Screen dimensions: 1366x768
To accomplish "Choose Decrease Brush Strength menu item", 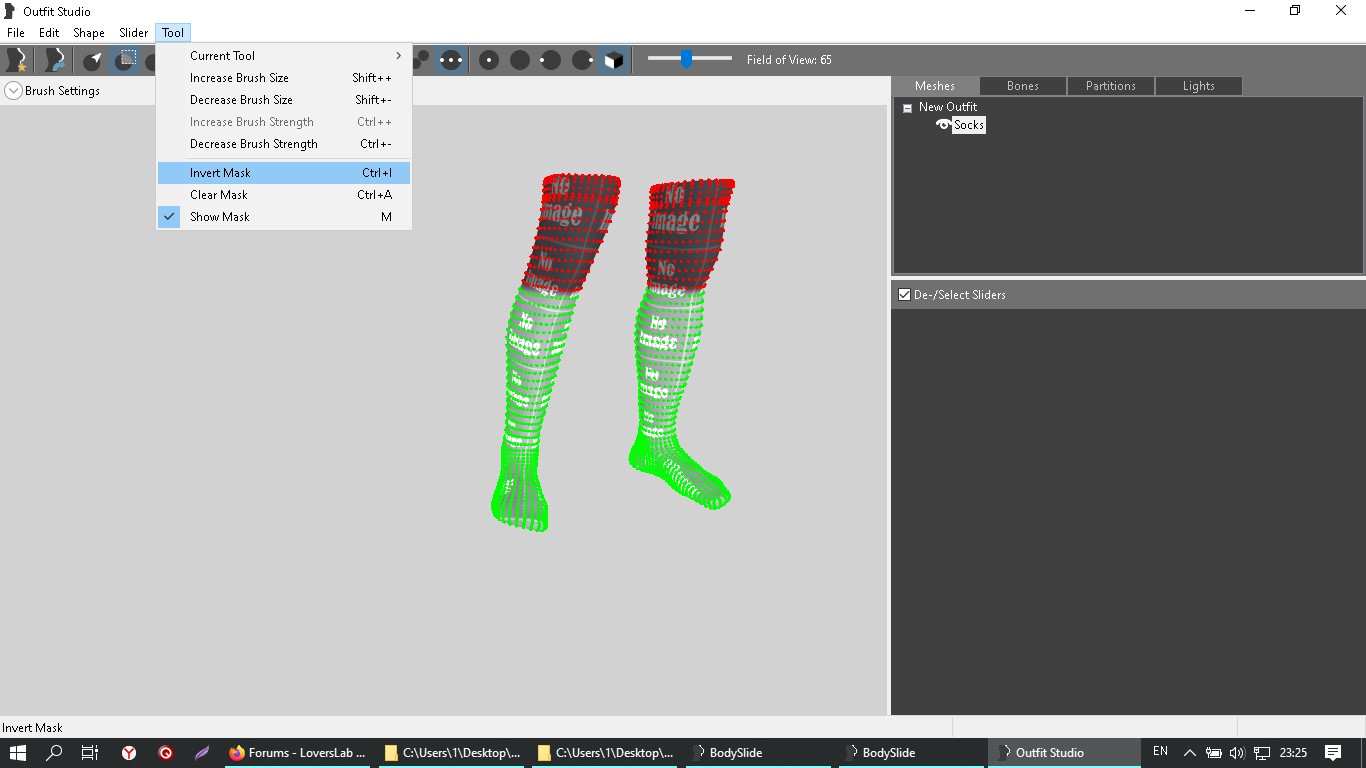I will tap(284, 144).
